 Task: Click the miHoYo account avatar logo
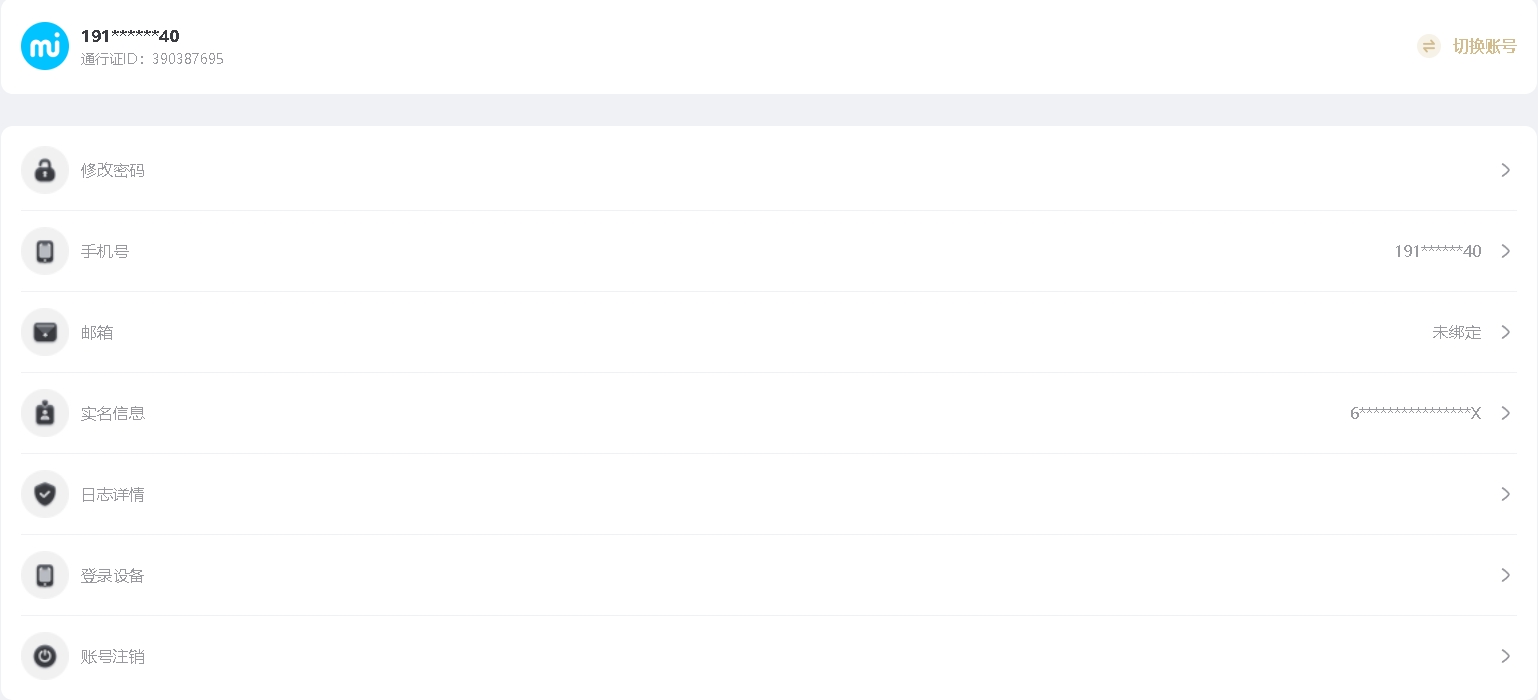pyautogui.click(x=45, y=46)
